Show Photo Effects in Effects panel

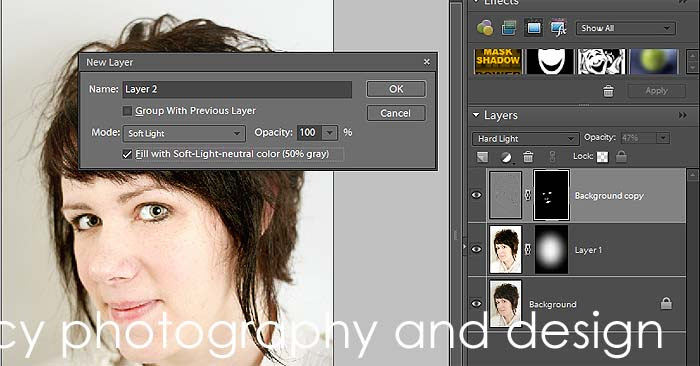[x=534, y=28]
